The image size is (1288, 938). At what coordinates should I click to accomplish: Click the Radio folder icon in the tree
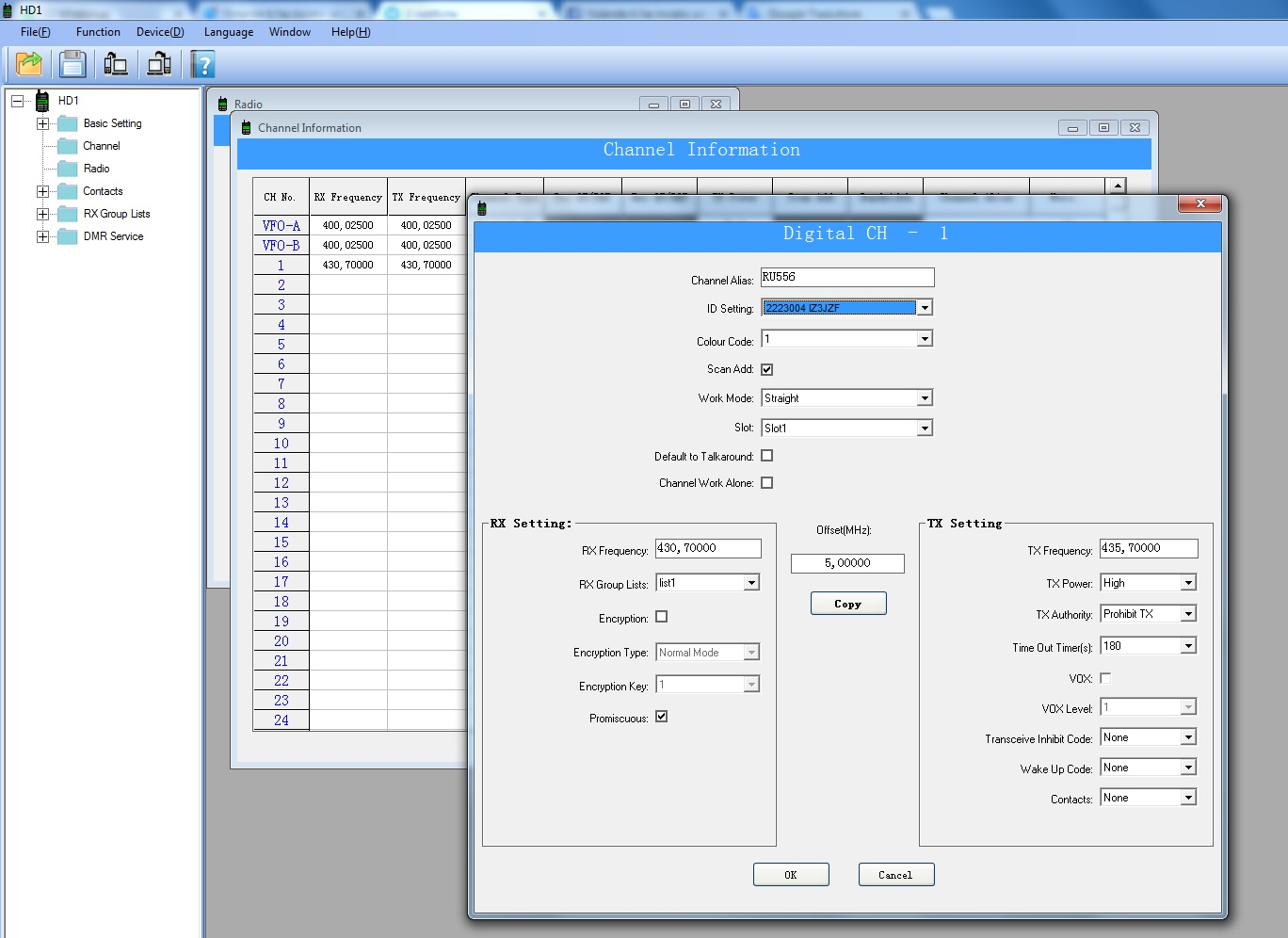point(68,169)
